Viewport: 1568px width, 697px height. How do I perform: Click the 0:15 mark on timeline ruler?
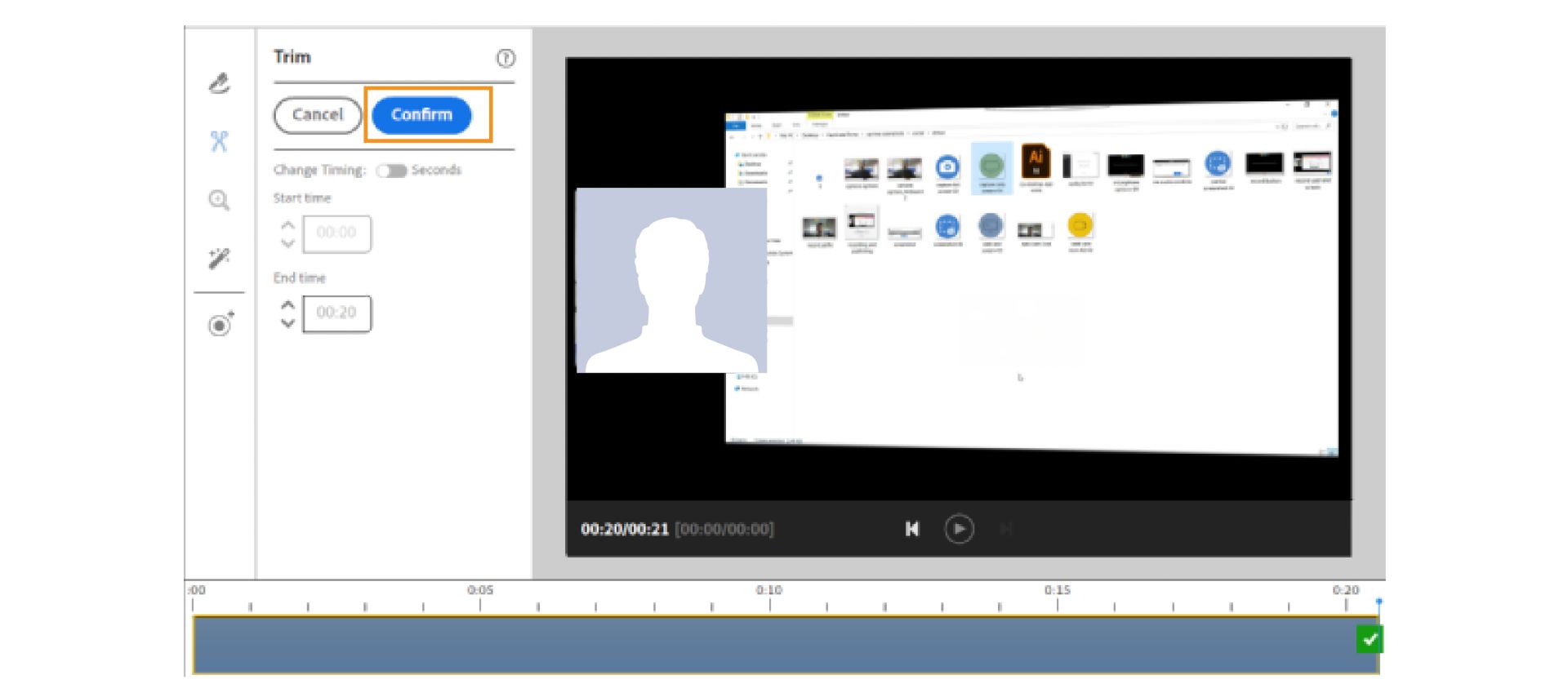(x=1057, y=590)
